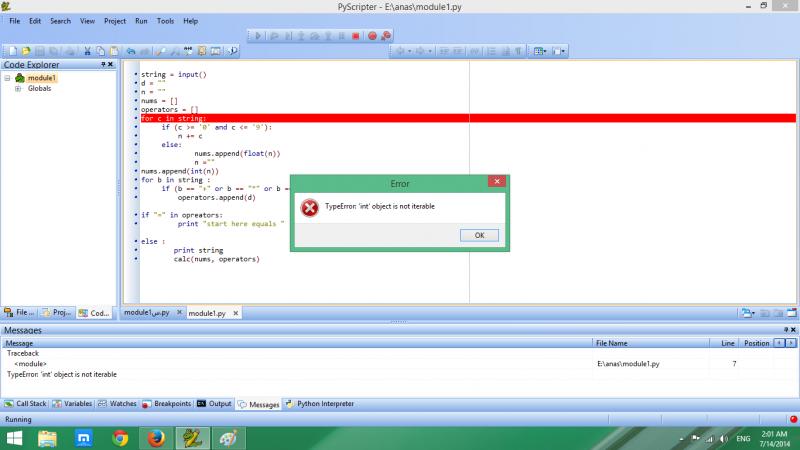Pin the Code Explorer panel
Image resolution: width=800 pixels, height=450 pixels.
(103, 64)
